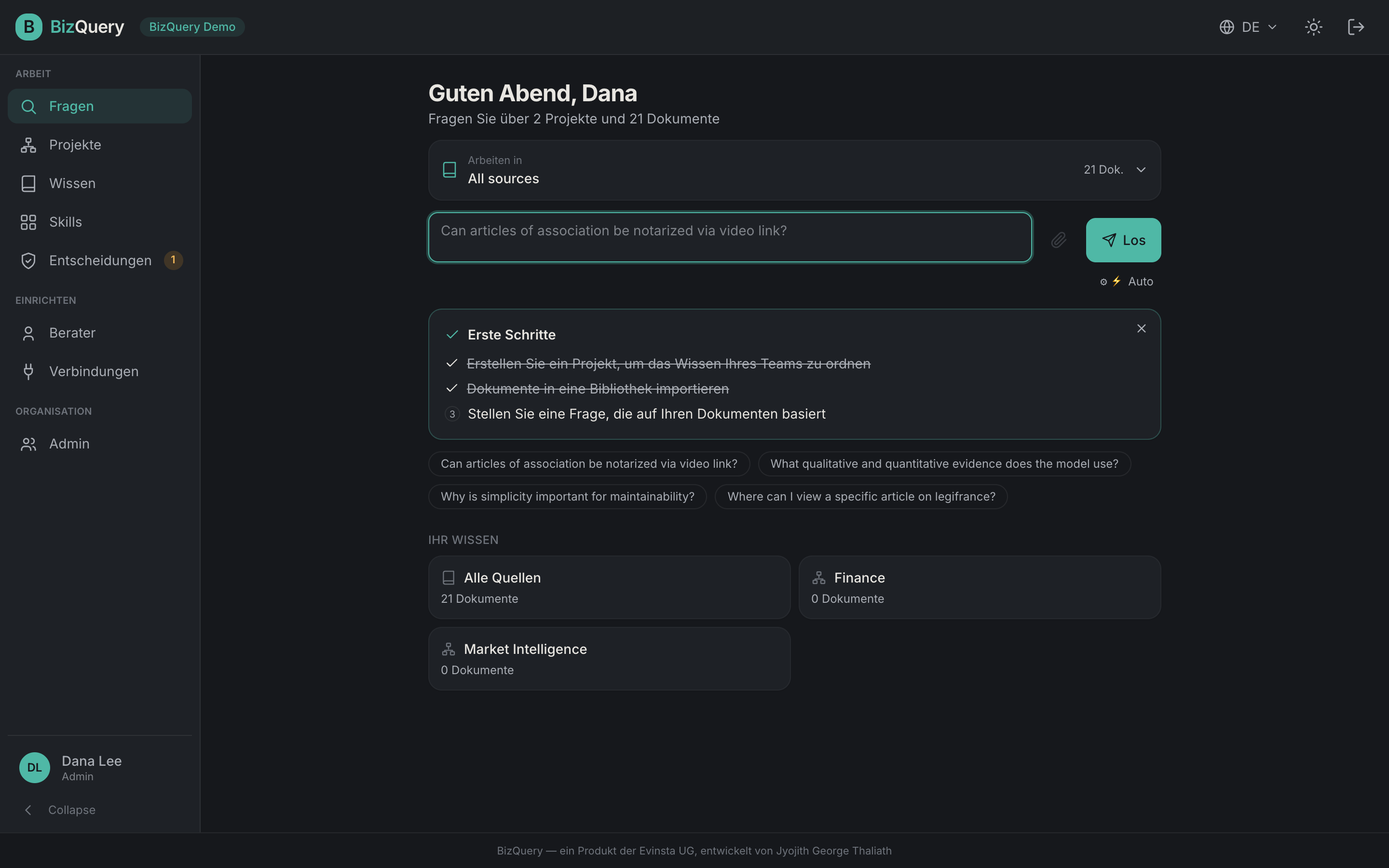Click the book icon in Arbeiten in
Image resolution: width=1389 pixels, height=868 pixels.
click(x=449, y=169)
